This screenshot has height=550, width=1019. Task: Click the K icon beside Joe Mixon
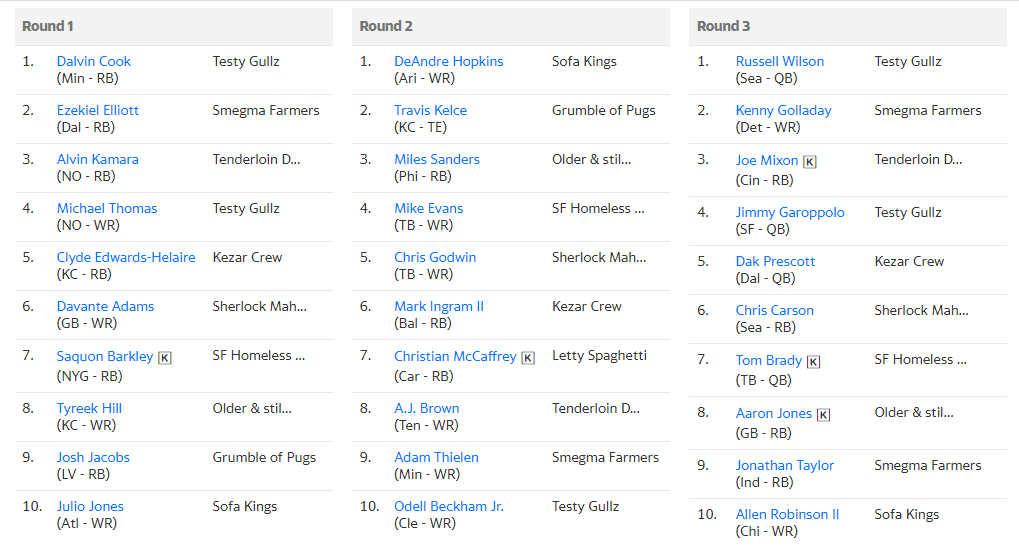(810, 161)
